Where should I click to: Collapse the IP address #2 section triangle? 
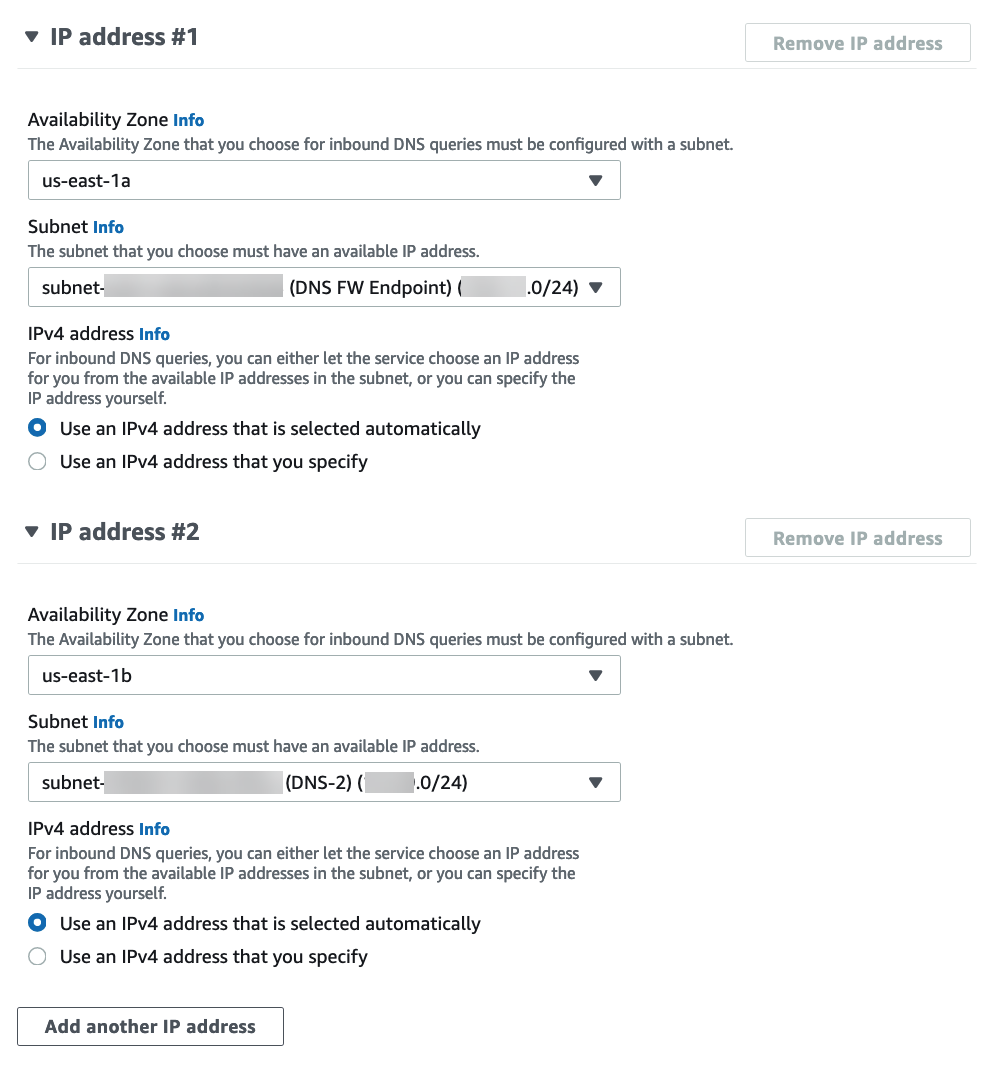click(x=32, y=532)
